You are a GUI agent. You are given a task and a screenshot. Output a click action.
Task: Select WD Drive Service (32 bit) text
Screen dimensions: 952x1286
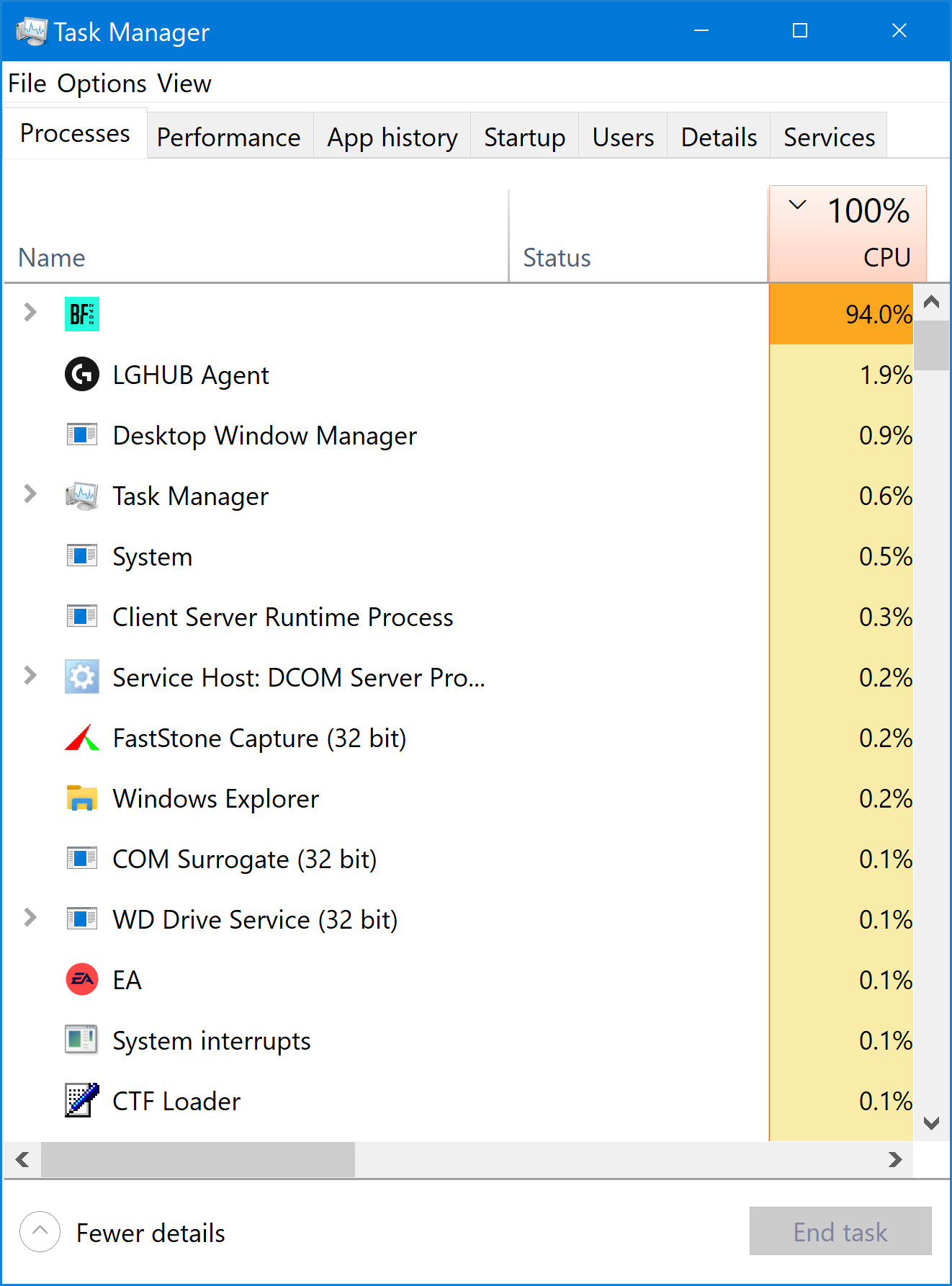256,920
